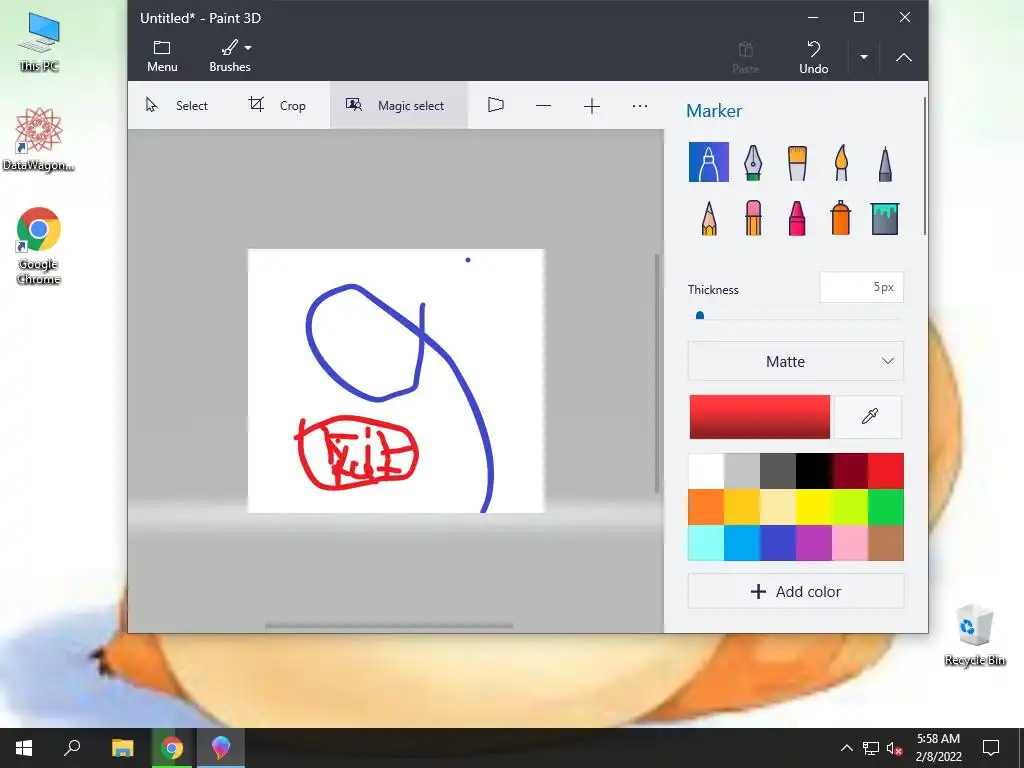The height and width of the screenshot is (768, 1024).
Task: Pick the purple color swatch
Action: (x=814, y=543)
